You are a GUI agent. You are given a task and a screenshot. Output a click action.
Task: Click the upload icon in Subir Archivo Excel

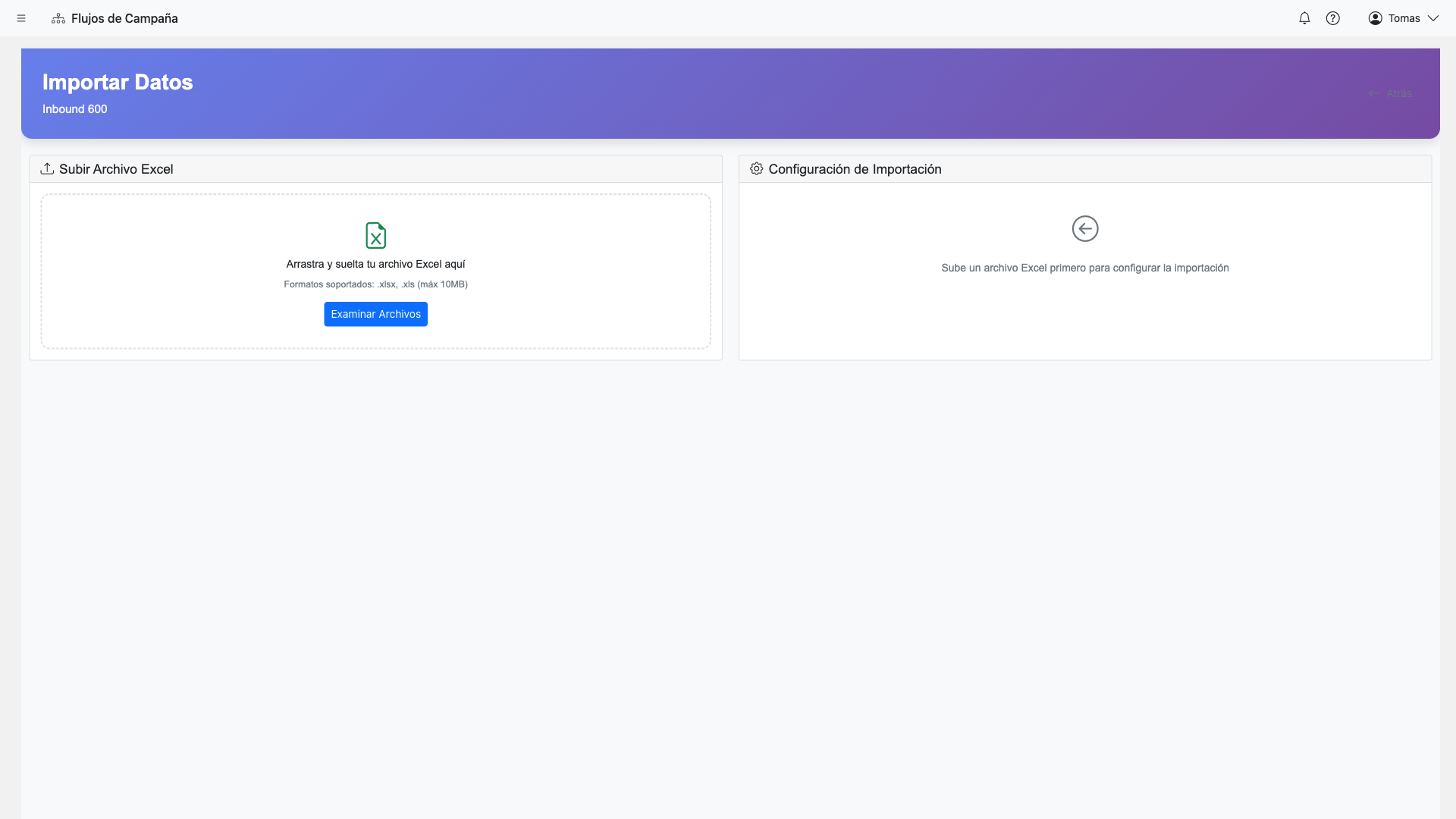[47, 168]
